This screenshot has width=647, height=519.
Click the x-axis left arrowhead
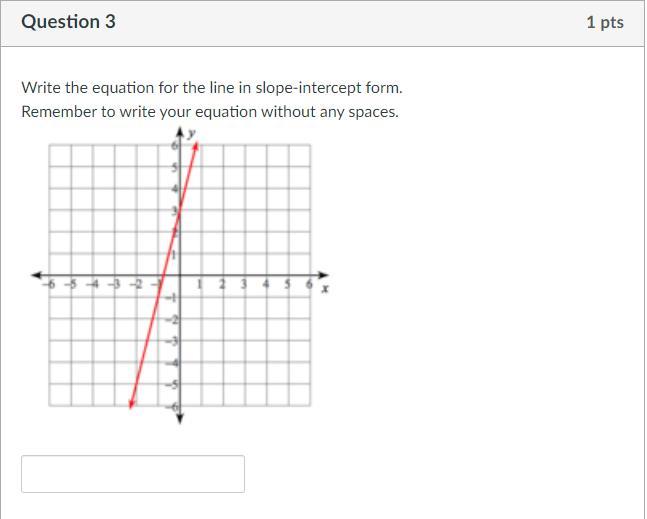click(x=37, y=275)
